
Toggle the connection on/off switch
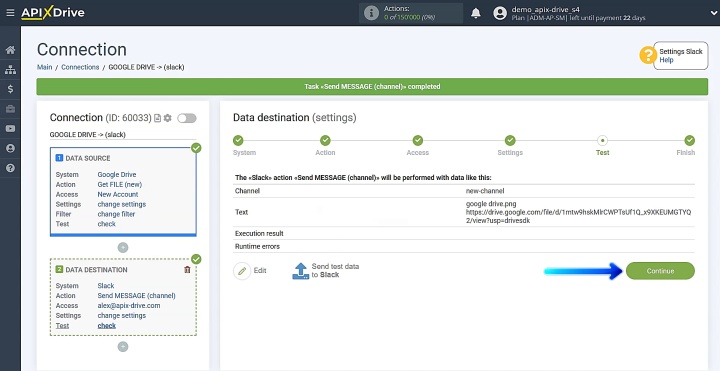click(187, 118)
